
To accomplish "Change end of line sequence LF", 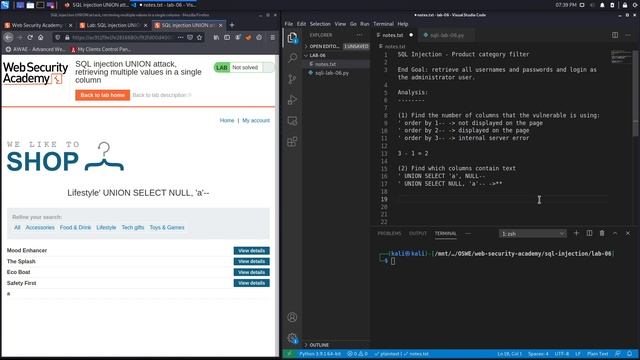I will tap(578, 353).
